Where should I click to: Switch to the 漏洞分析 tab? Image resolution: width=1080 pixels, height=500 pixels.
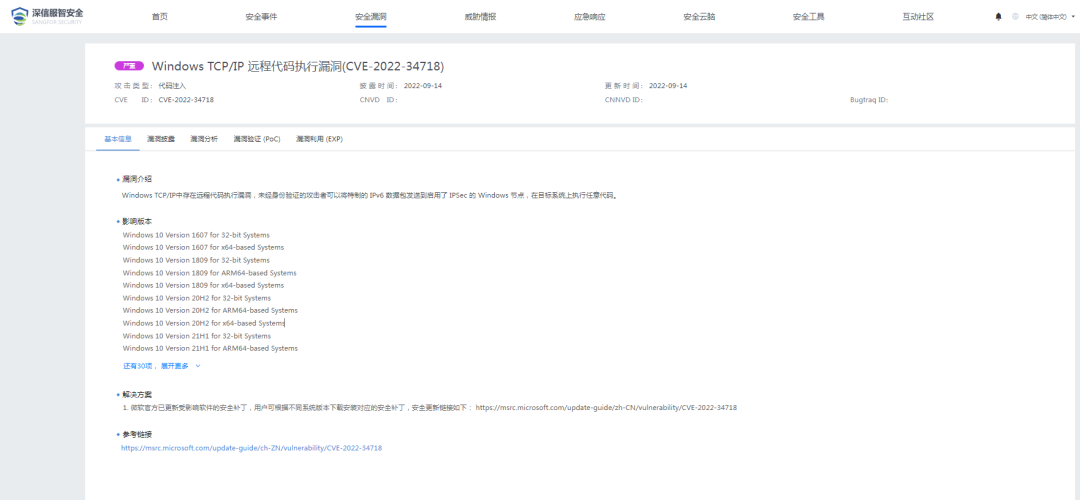pyautogui.click(x=204, y=139)
